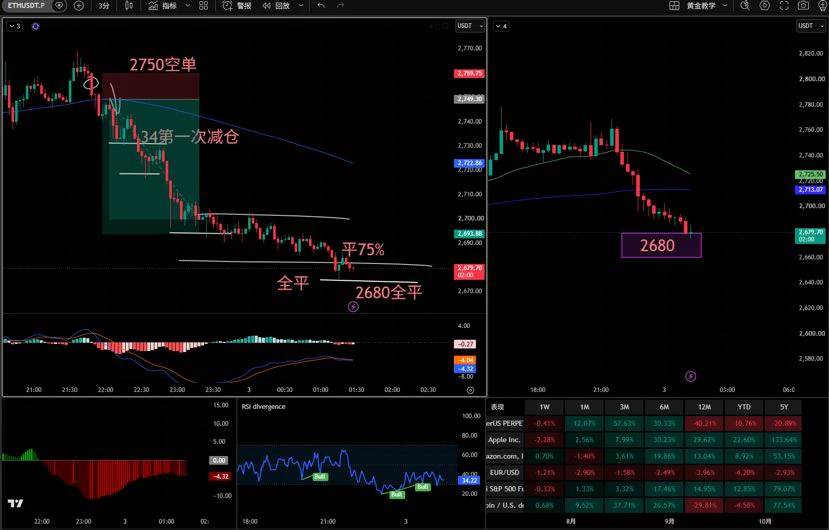829x530 pixels.
Task: Open the indicator templates grid icon
Action: (x=204, y=6)
